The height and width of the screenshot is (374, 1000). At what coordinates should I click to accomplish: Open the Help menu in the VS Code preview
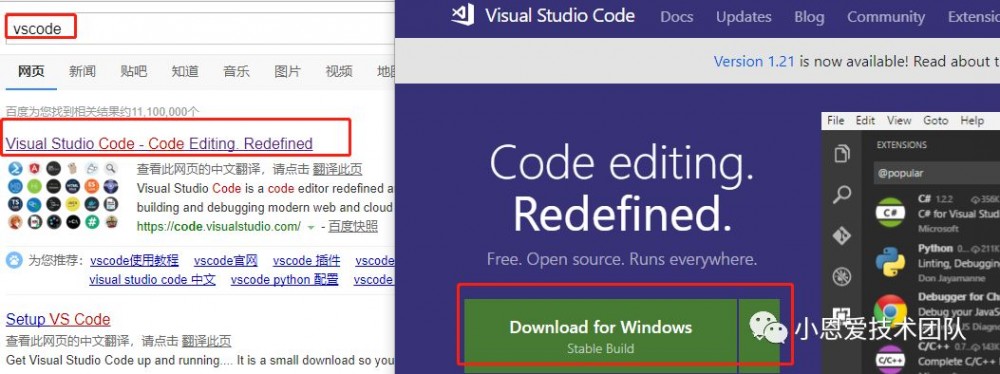[x=972, y=120]
